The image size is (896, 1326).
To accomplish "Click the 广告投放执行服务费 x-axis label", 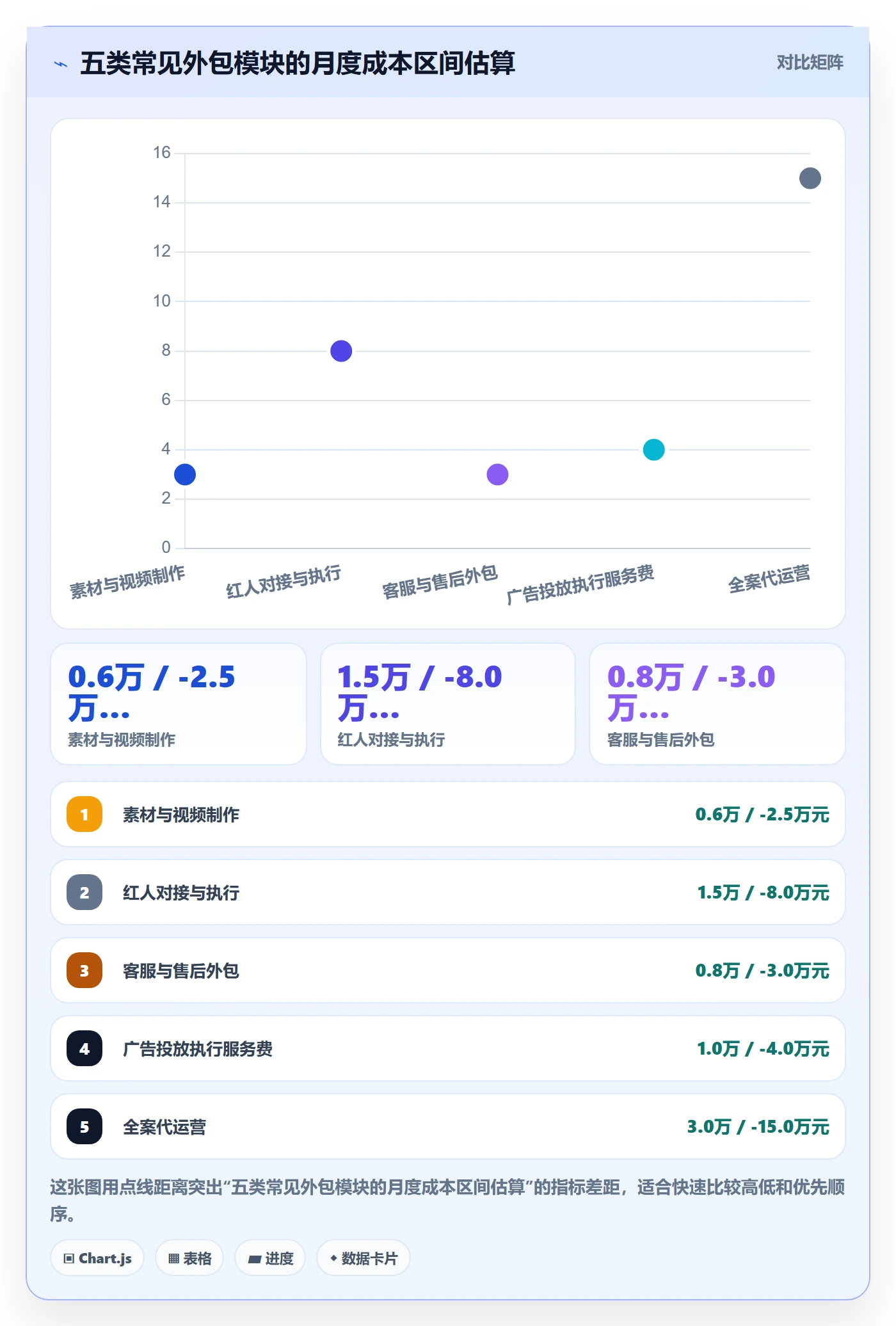I will (580, 584).
